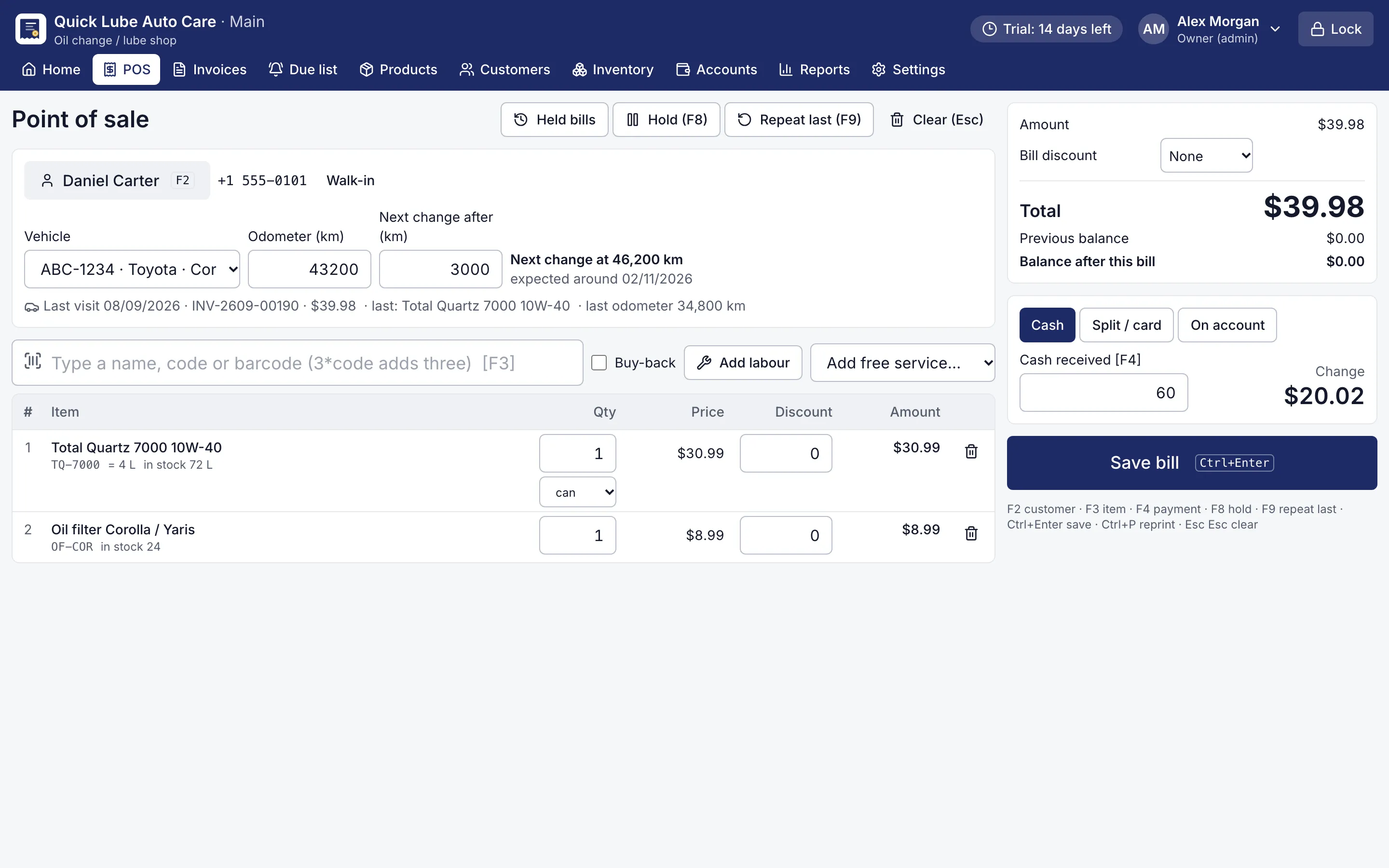1389x868 pixels.
Task: Go to Inventory
Action: point(613,69)
